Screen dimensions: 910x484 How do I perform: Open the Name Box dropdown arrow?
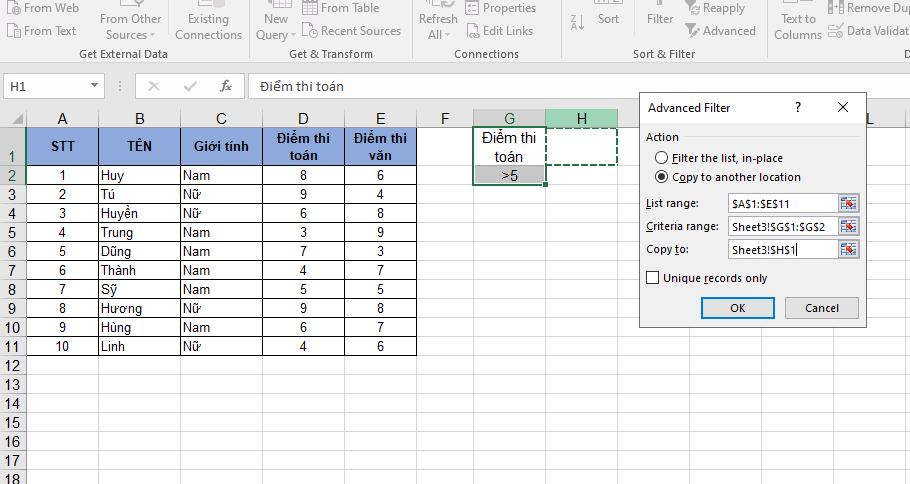coord(94,86)
